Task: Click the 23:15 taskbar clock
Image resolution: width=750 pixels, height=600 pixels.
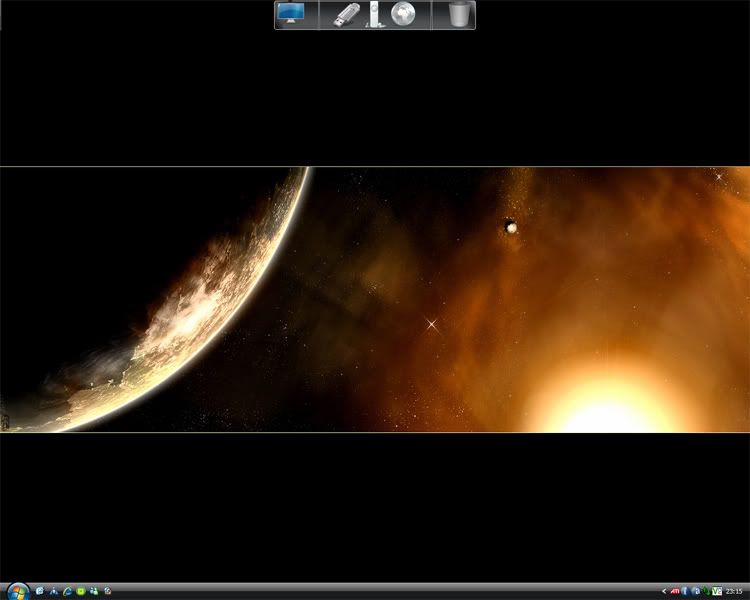Action: [734, 592]
